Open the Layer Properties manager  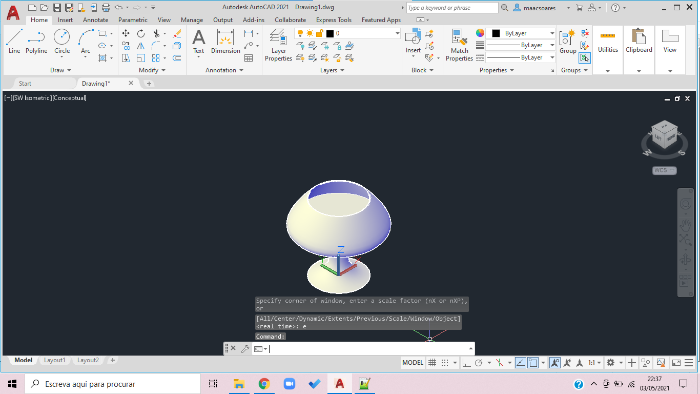pos(278,45)
